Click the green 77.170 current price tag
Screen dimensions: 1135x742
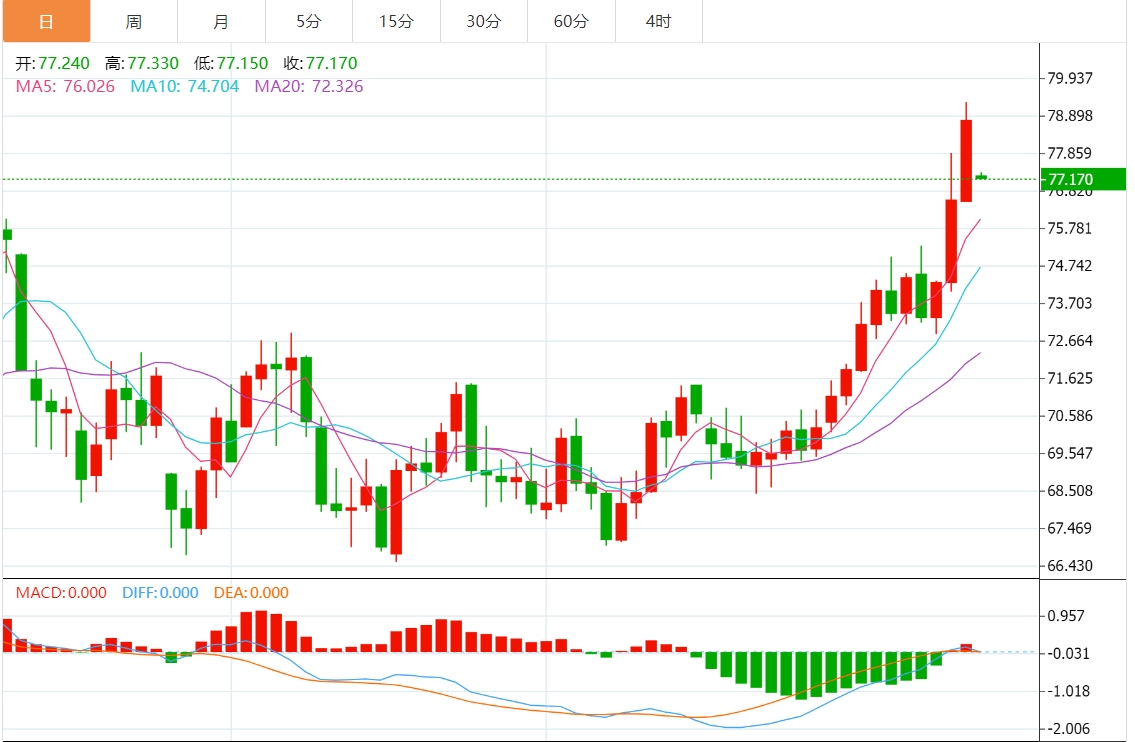click(x=1083, y=179)
